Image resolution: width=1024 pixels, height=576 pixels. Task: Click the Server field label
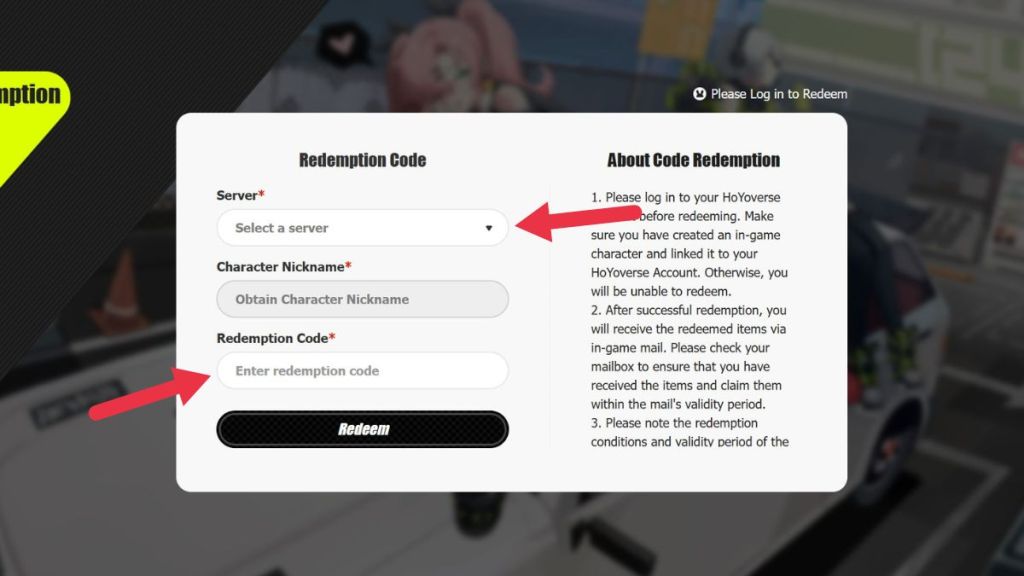[237, 195]
